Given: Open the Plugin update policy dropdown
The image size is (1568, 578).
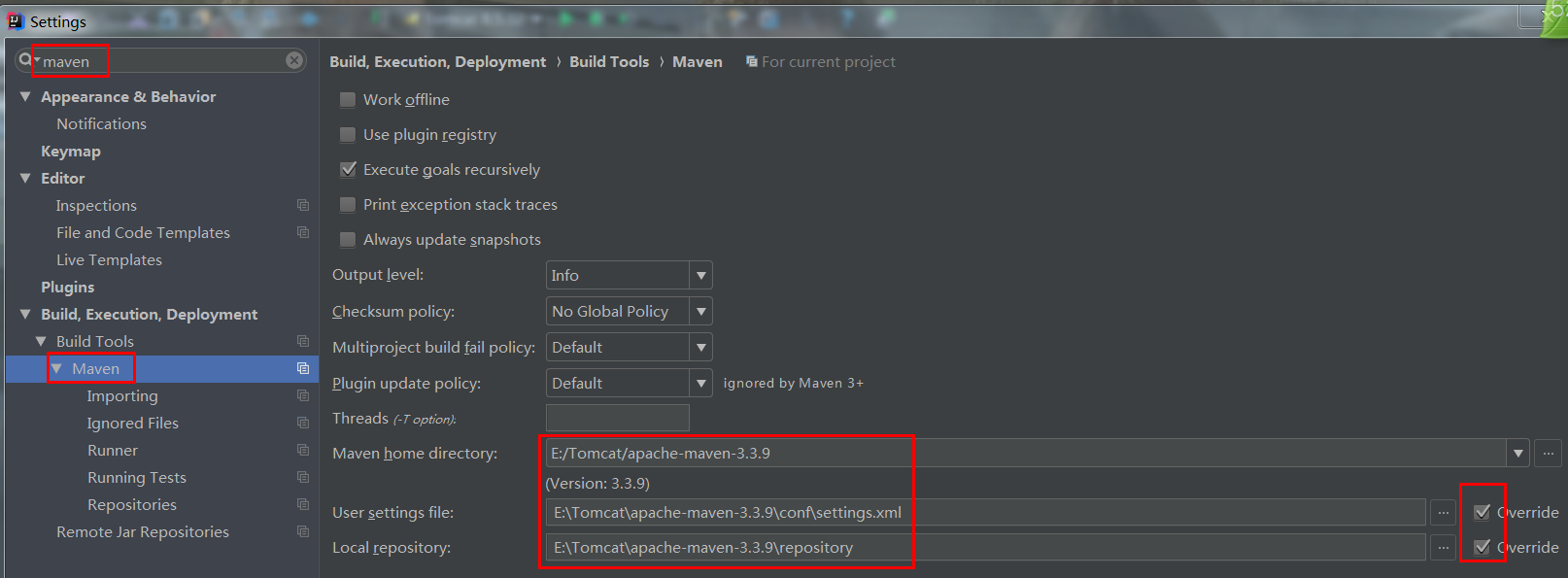Looking at the screenshot, I should pos(700,383).
